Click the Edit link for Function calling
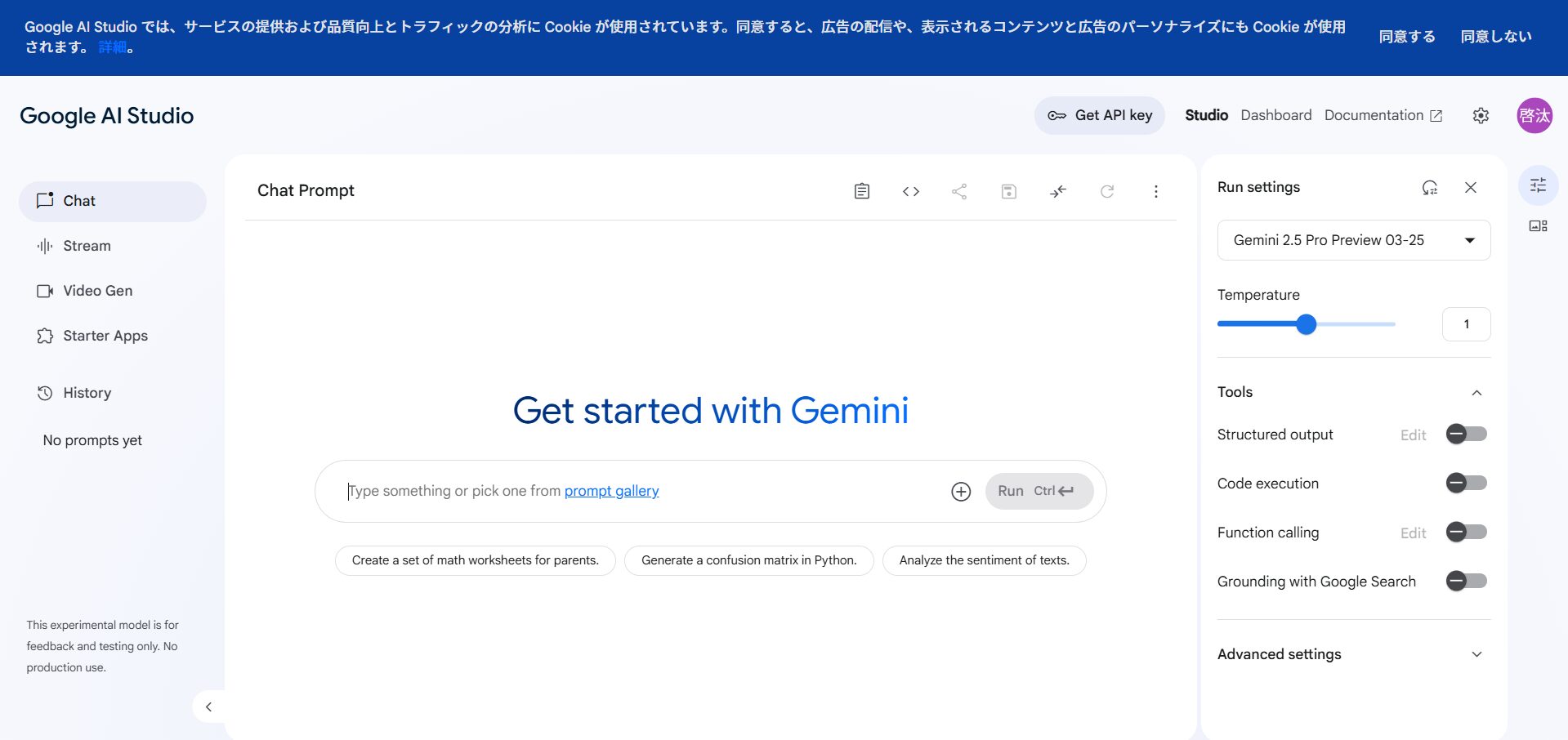This screenshot has height=740, width=1568. click(1413, 533)
